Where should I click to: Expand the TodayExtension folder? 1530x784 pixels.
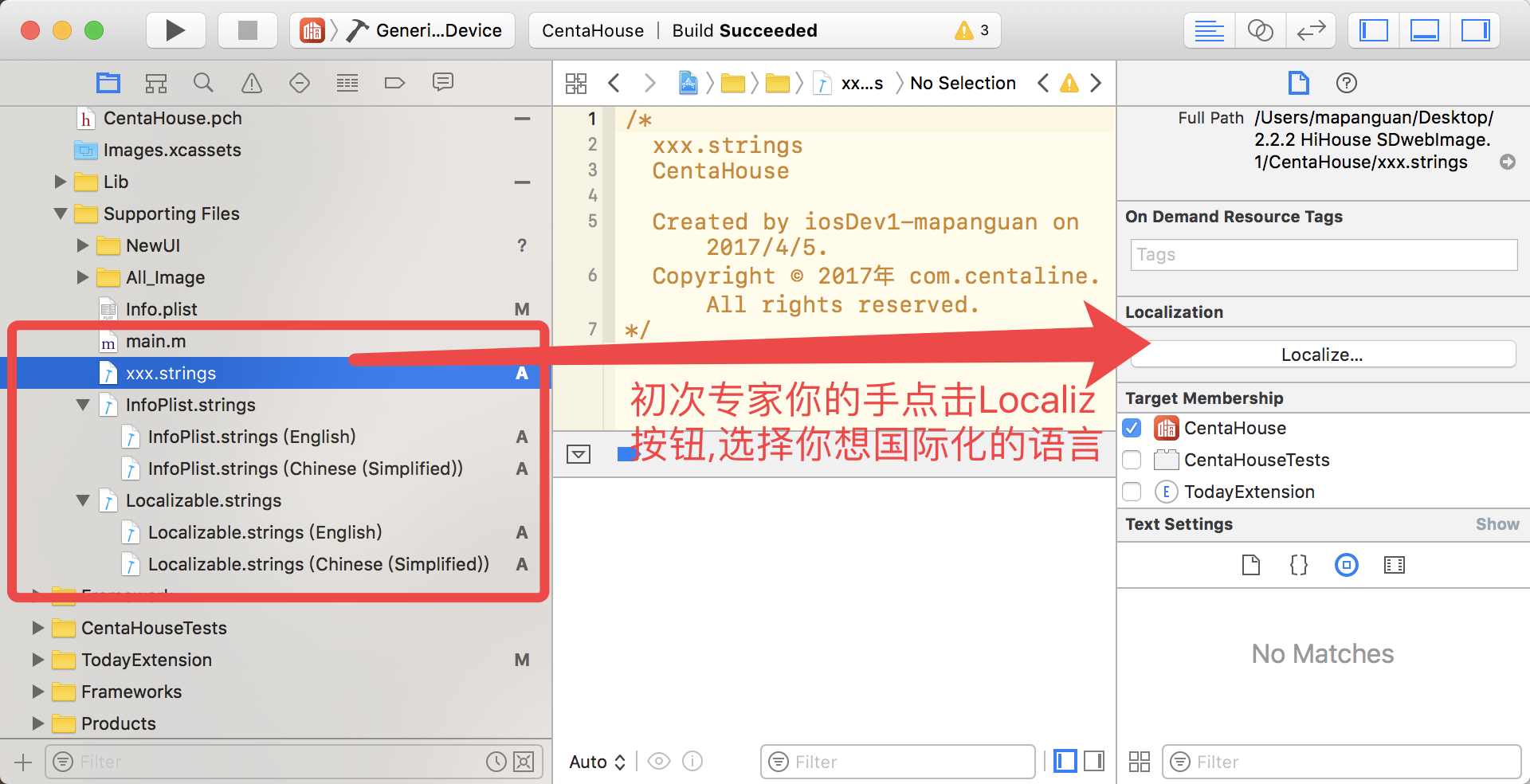38,660
